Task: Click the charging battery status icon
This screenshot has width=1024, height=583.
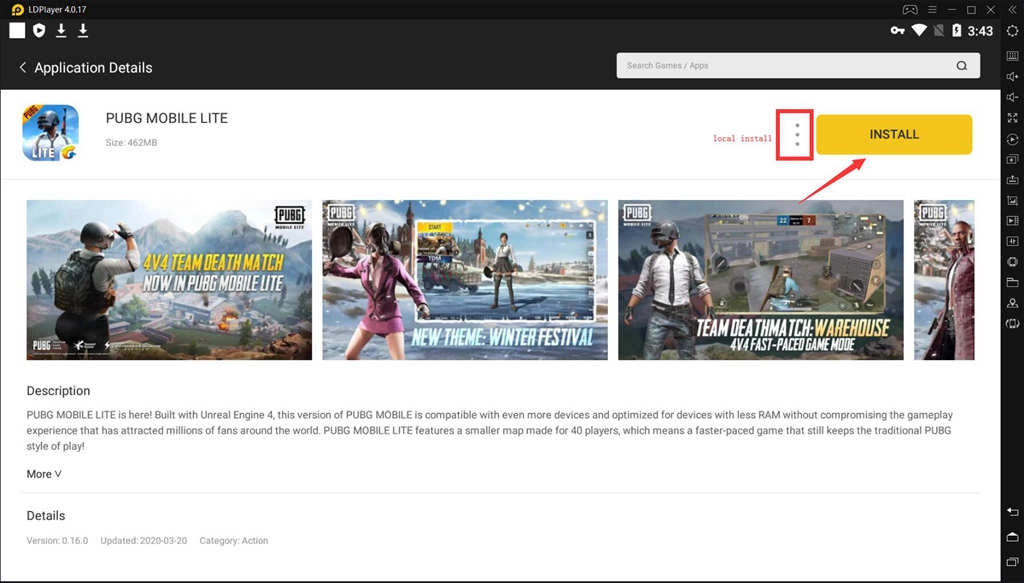Action: tap(957, 31)
